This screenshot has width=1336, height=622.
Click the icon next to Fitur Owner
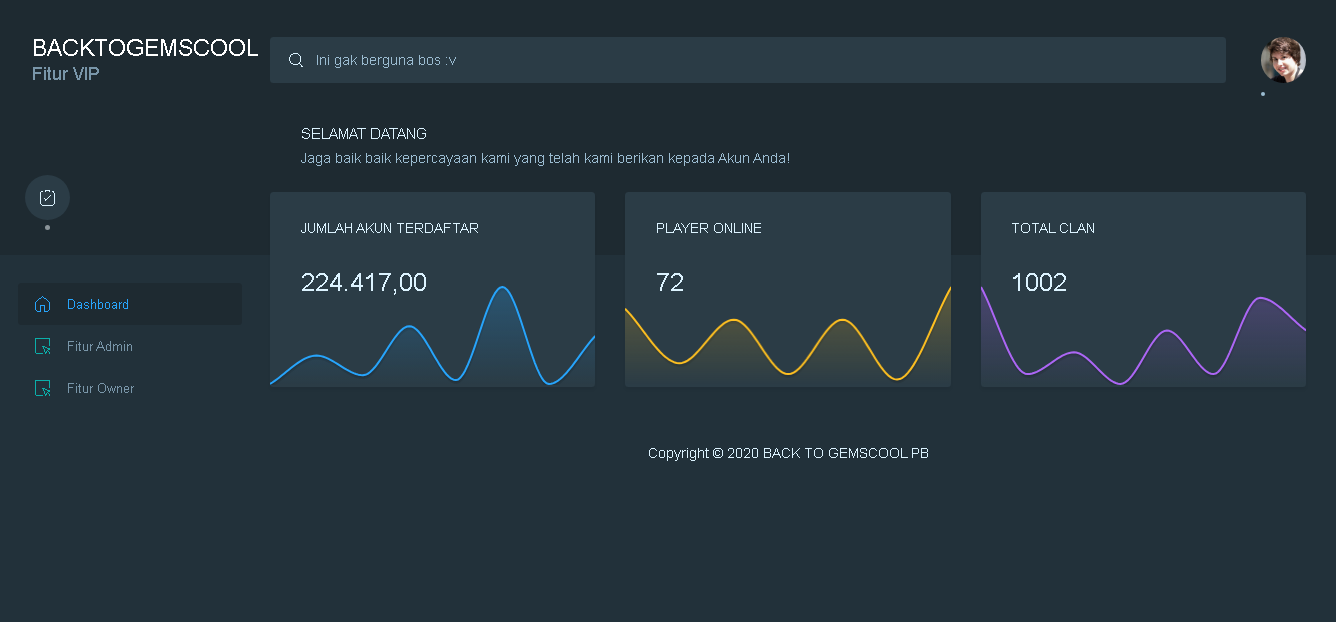(x=42, y=388)
